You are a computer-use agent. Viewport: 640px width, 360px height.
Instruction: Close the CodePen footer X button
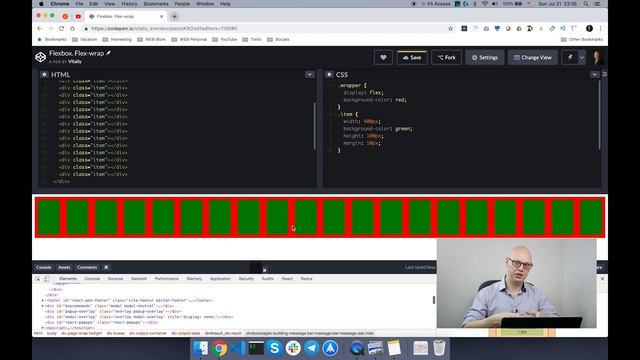(x=106, y=267)
